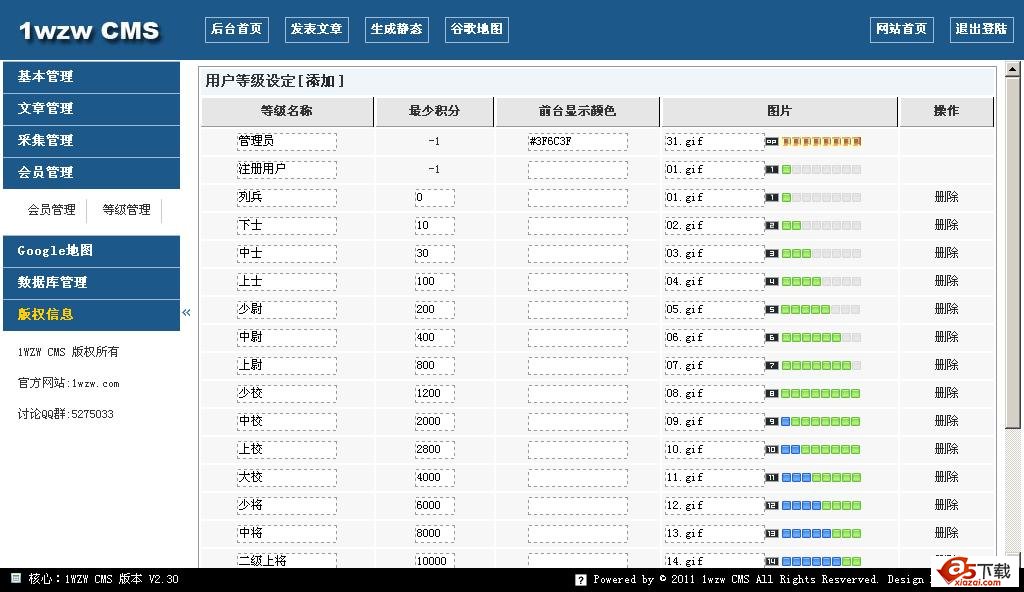Screen dimensions: 1024x592
Task: Click the 注册用户 level 1 rank image
Action: point(813,170)
